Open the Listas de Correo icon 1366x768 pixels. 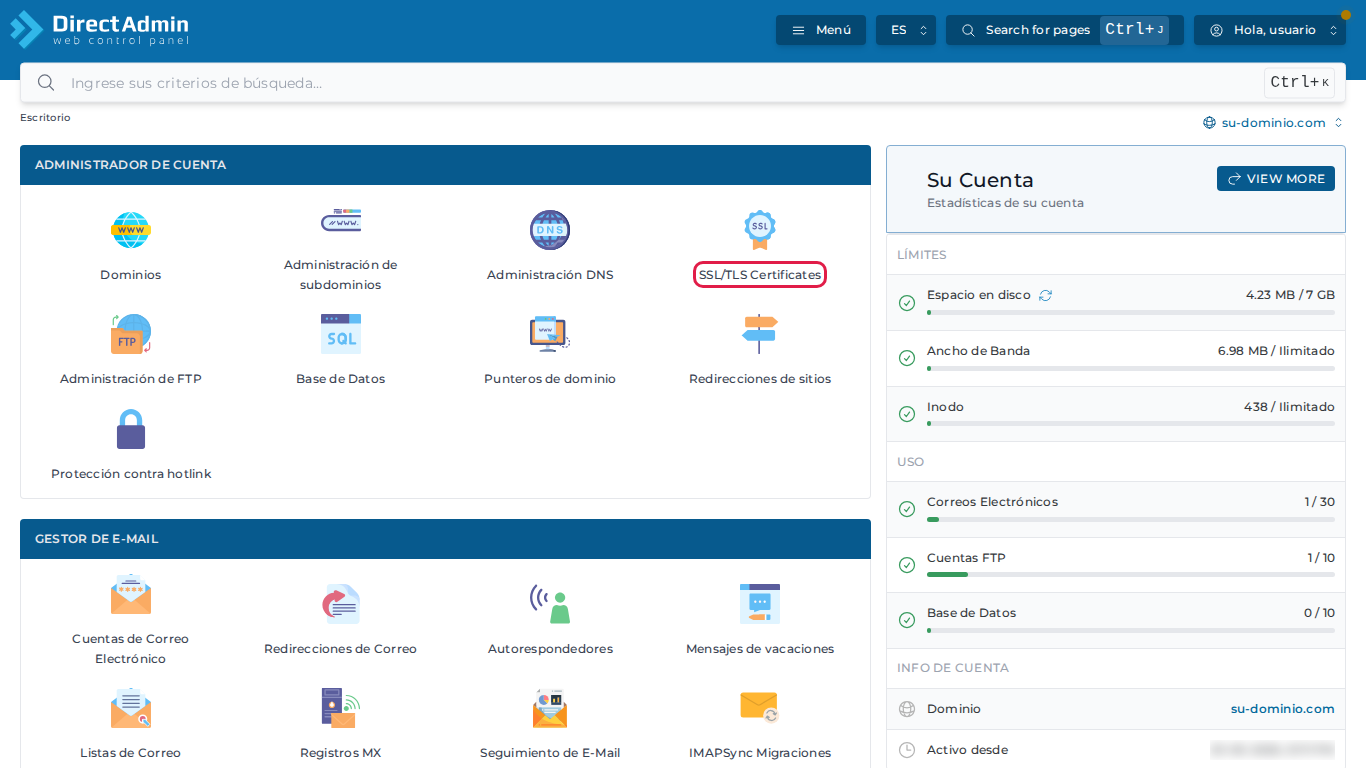coord(131,708)
